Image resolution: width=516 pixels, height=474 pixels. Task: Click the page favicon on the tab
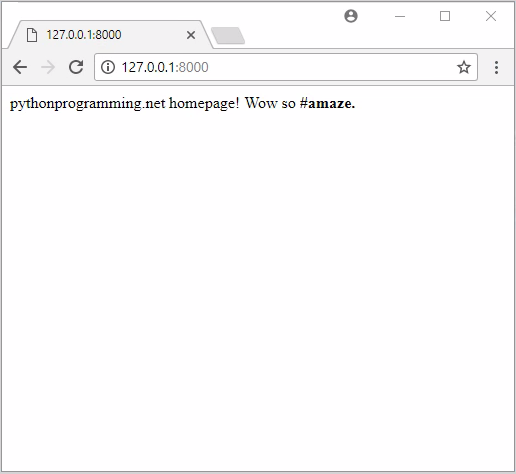(x=32, y=35)
